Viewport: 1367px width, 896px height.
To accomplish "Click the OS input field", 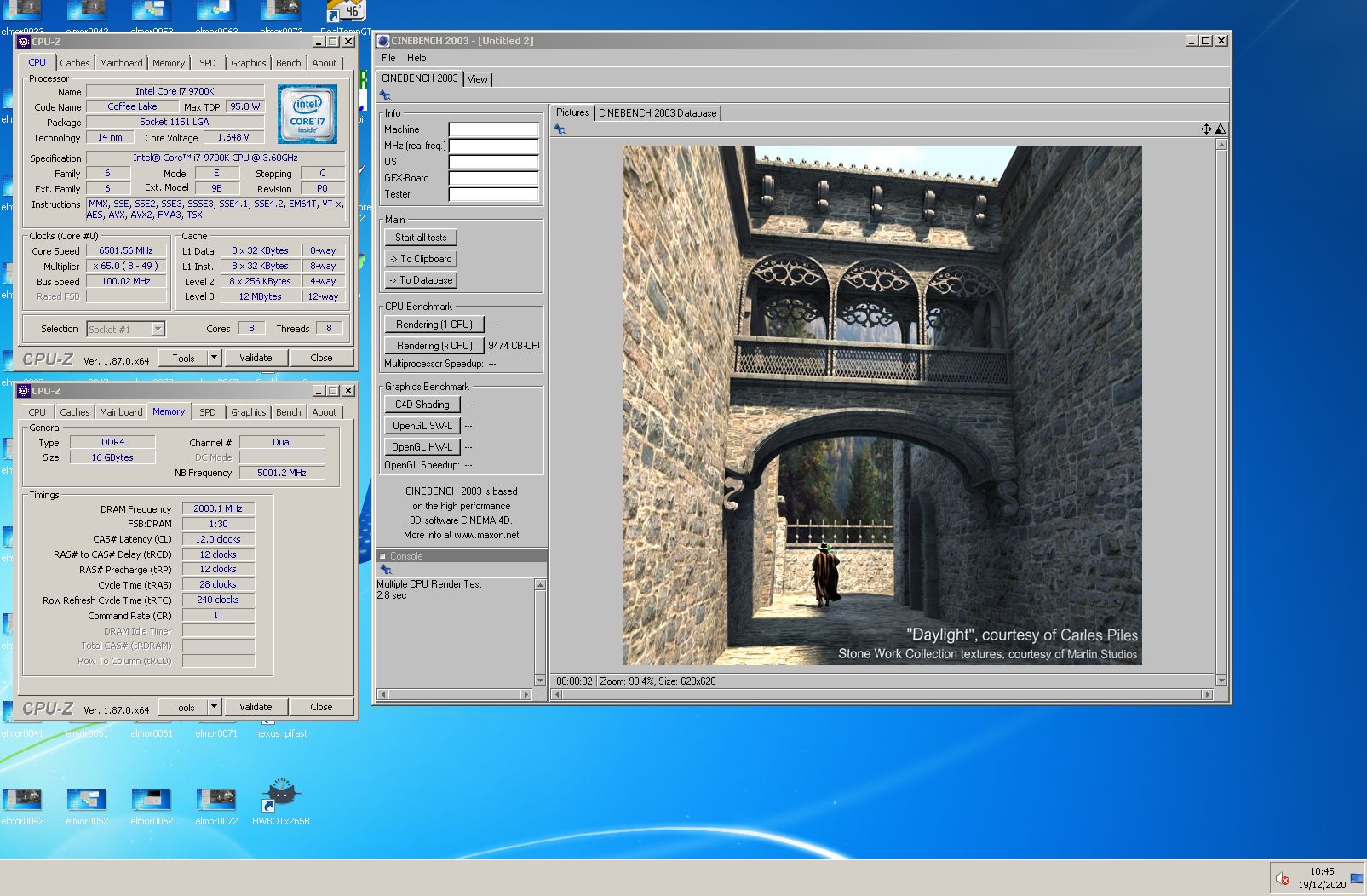I will 494,163.
